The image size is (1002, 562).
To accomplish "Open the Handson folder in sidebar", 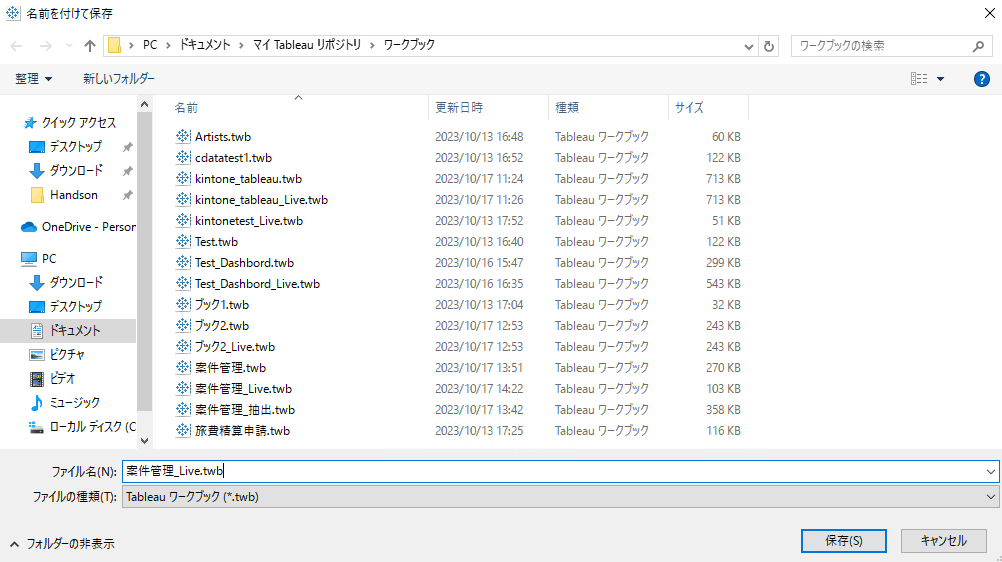I will pyautogui.click(x=73, y=195).
